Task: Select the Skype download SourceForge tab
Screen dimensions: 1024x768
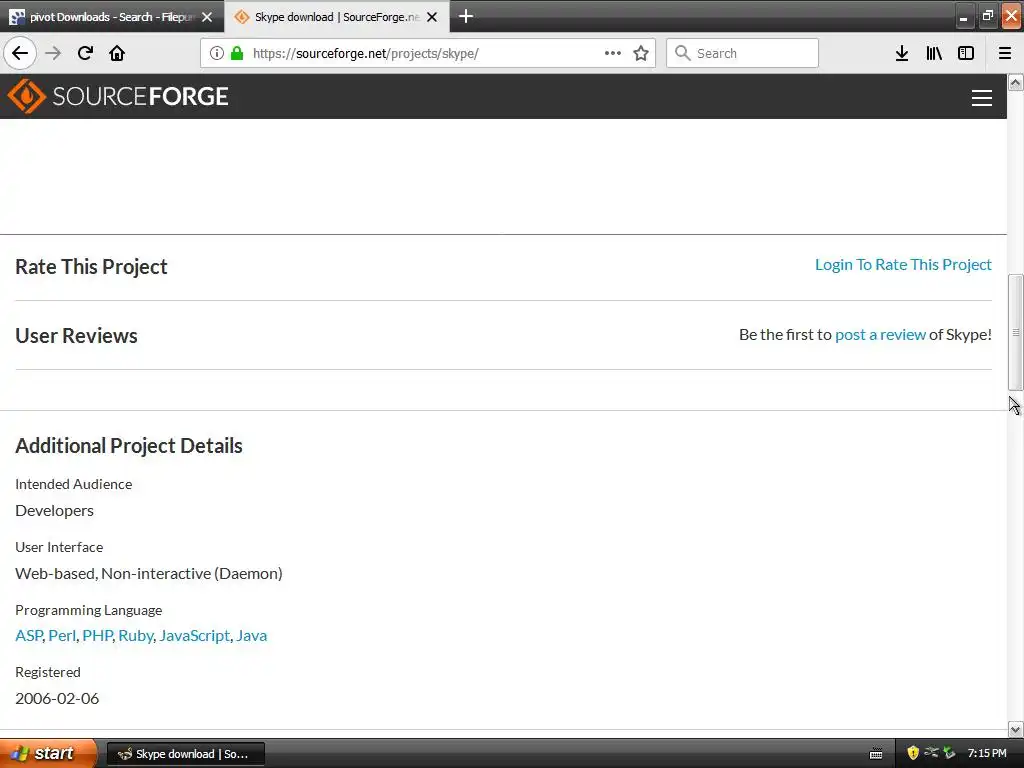Action: [x=337, y=17]
